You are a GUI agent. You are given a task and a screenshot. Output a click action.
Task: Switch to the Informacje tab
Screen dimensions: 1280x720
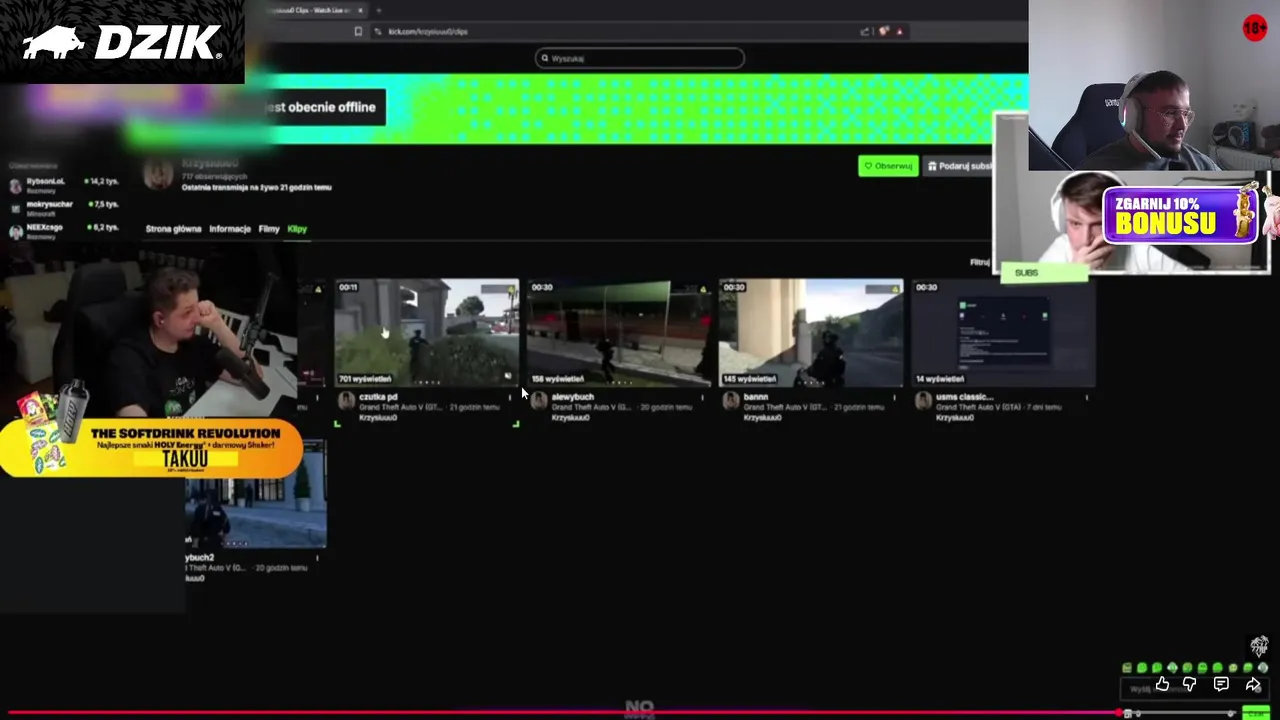coord(230,229)
